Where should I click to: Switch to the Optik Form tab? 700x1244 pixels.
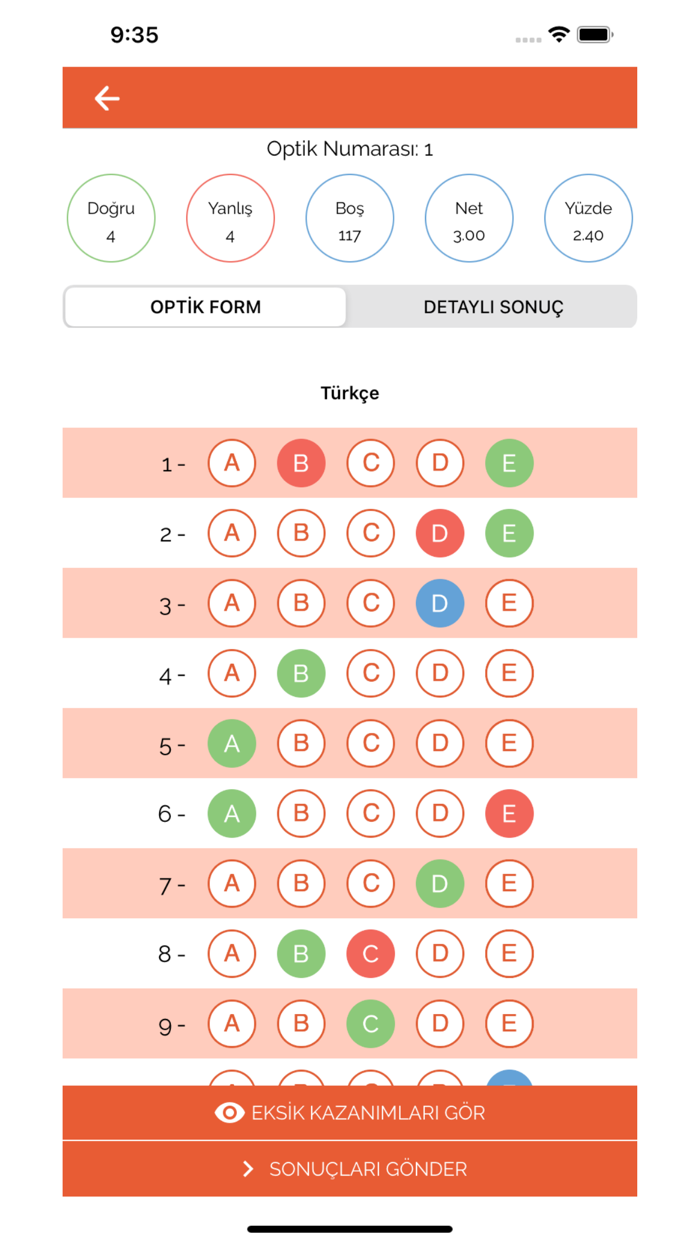tap(206, 307)
